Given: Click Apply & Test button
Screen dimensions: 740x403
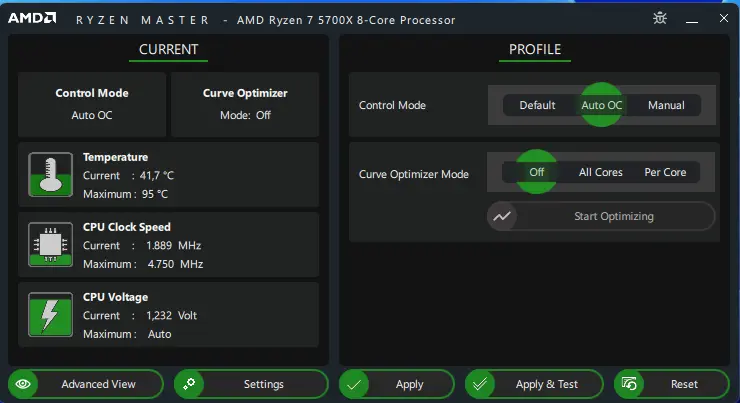Looking at the screenshot, I should point(534,385).
